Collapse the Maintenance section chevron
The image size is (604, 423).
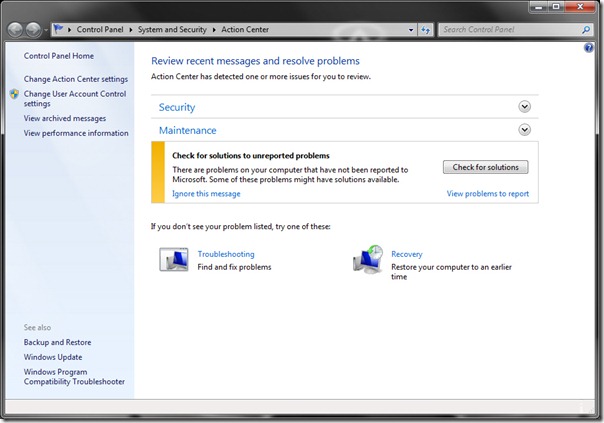pos(524,129)
